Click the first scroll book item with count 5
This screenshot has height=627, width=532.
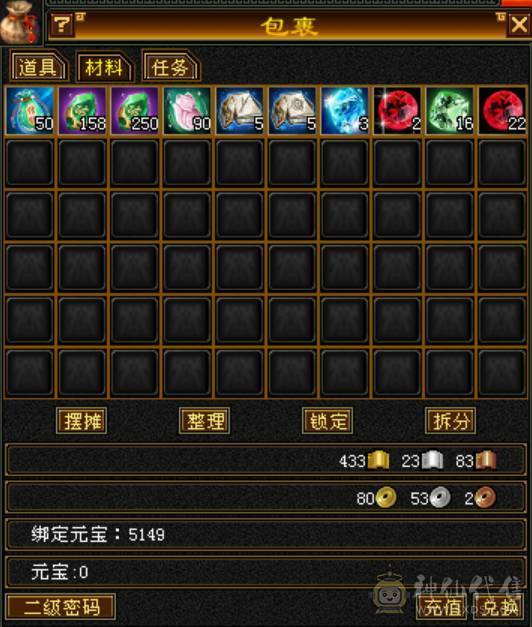pos(240,111)
